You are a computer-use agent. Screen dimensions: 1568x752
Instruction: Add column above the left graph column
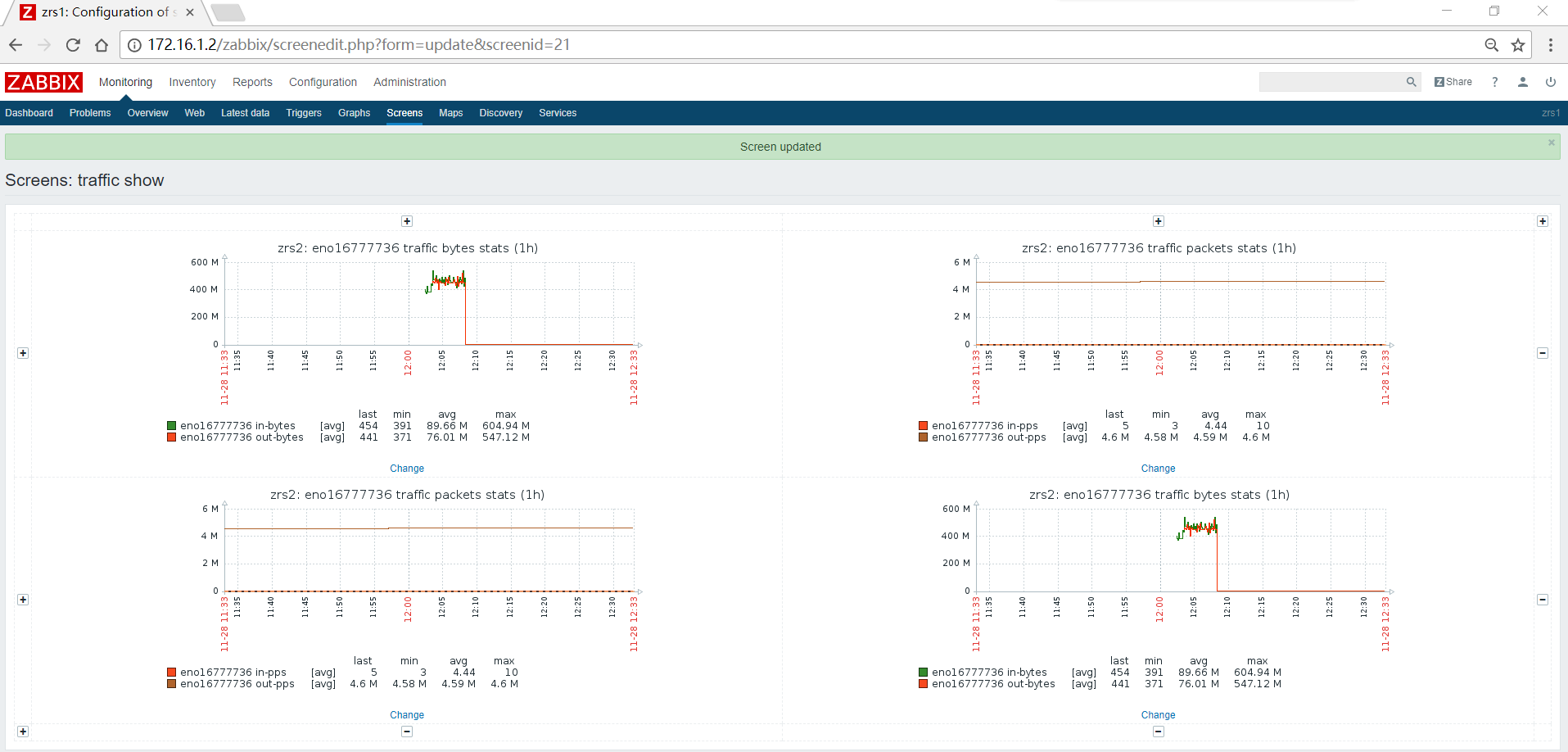(407, 221)
